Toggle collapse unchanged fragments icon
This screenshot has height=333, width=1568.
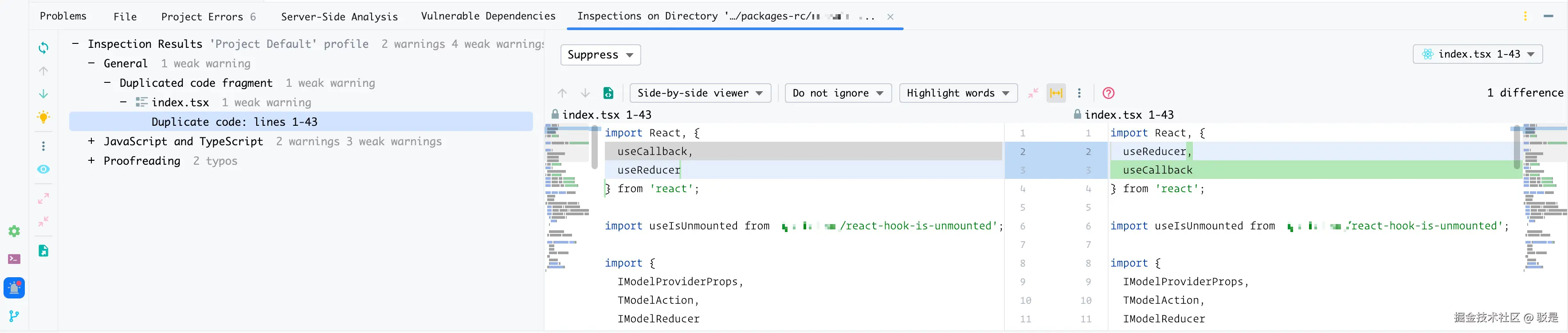coord(1033,93)
